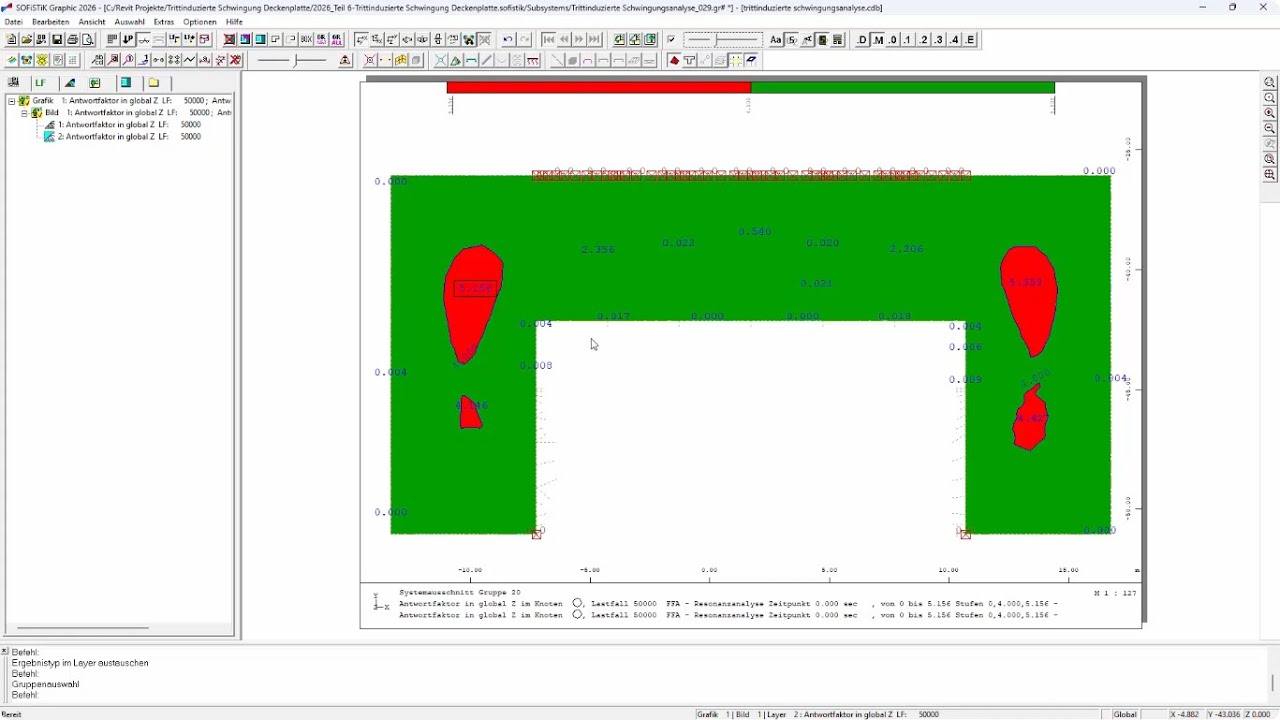Image resolution: width=1280 pixels, height=720 pixels.
Task: Click the green segment of the legend bar
Action: click(x=902, y=88)
